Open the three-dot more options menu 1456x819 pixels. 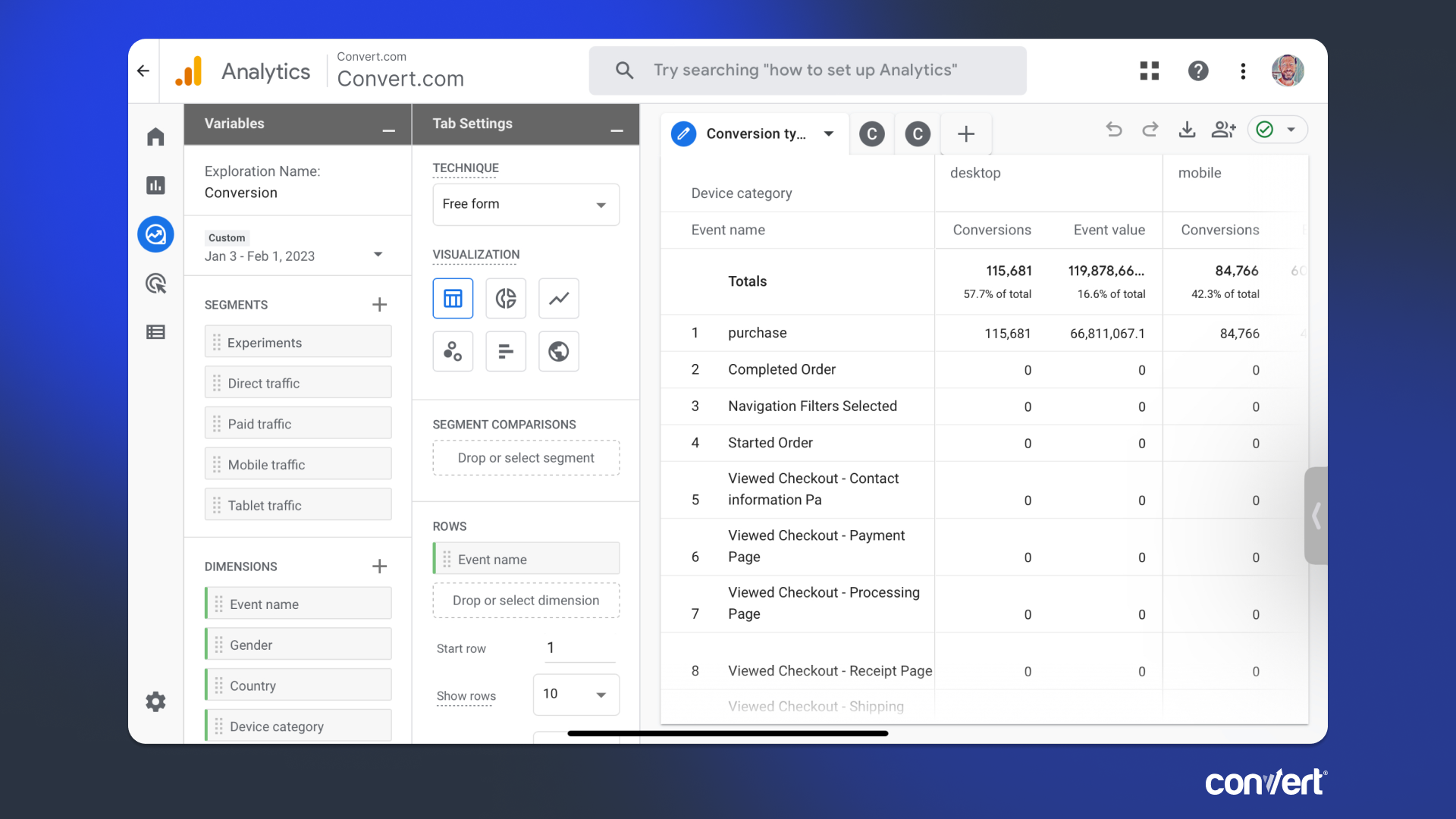click(1243, 71)
